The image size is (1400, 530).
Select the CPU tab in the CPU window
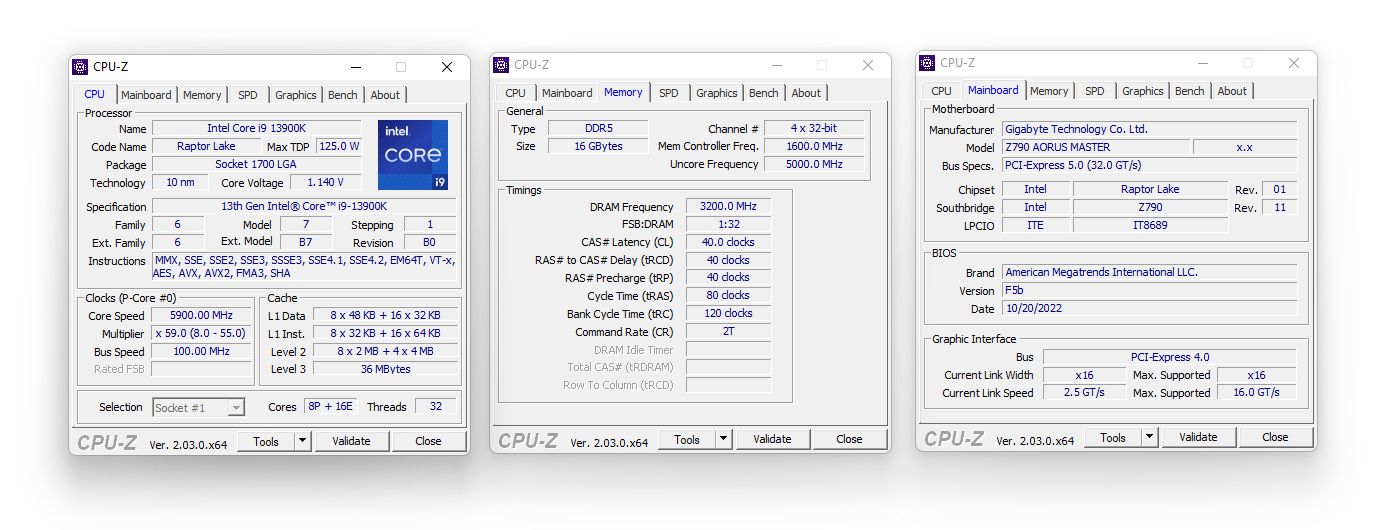click(94, 94)
